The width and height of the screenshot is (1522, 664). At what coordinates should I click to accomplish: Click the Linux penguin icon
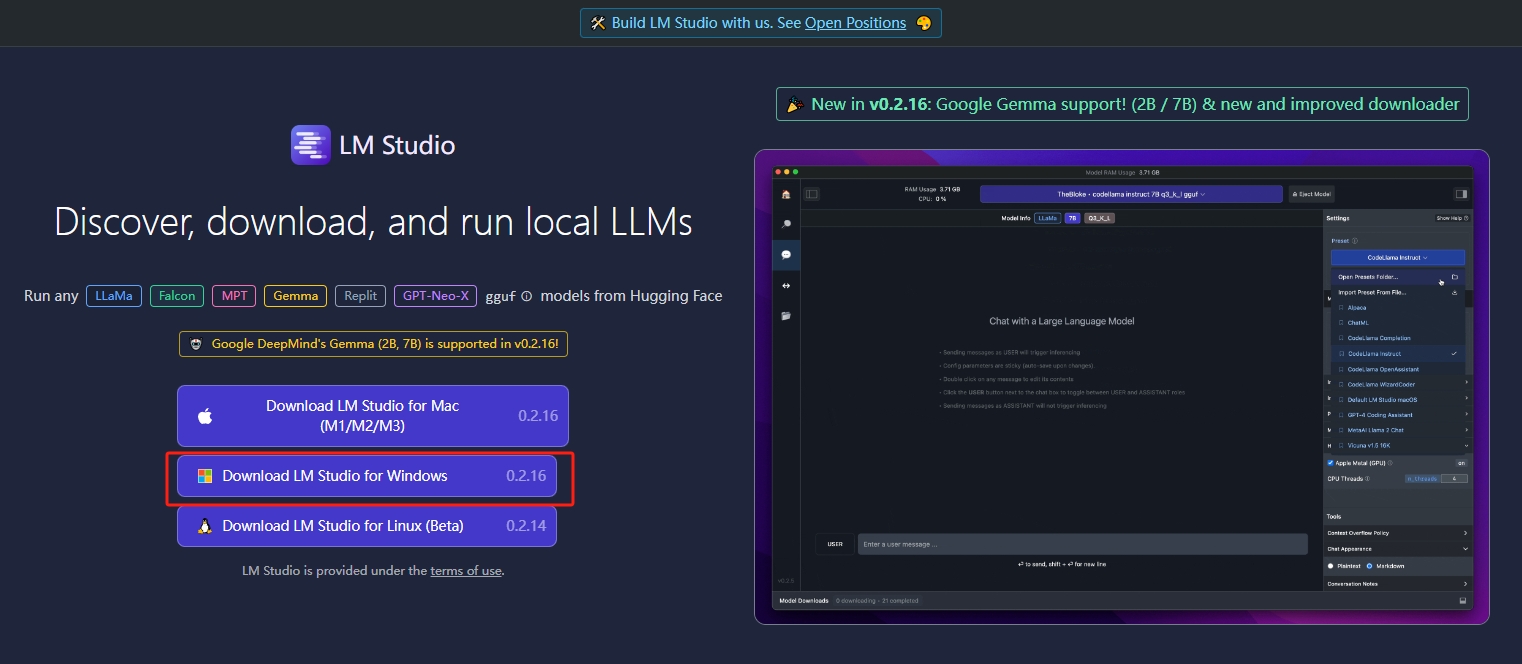pos(205,526)
